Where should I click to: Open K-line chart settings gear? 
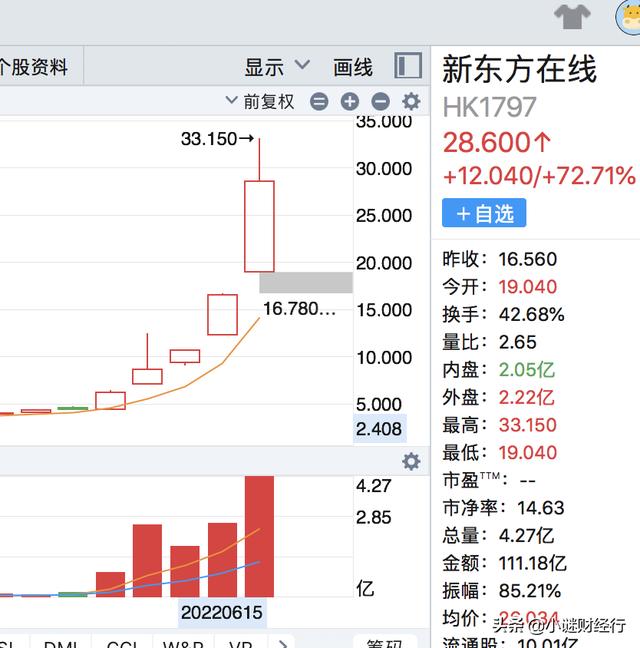click(x=411, y=102)
